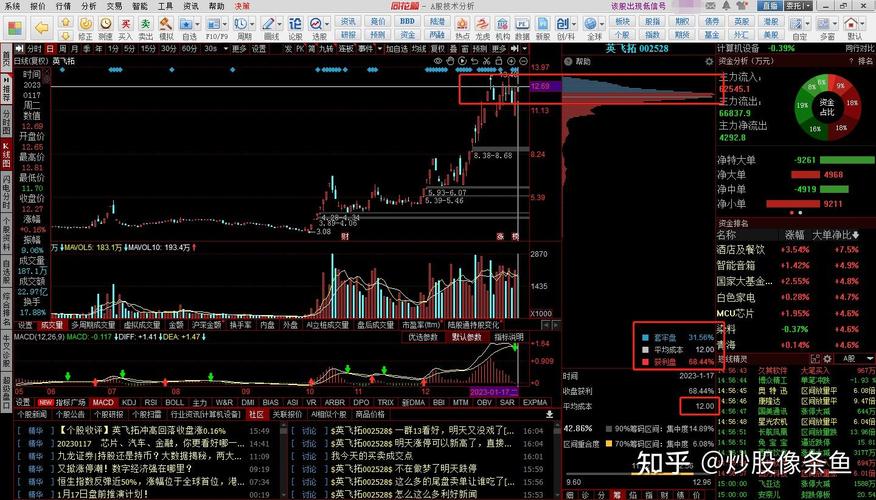Switch to 分时 intraday view

click(34, 49)
